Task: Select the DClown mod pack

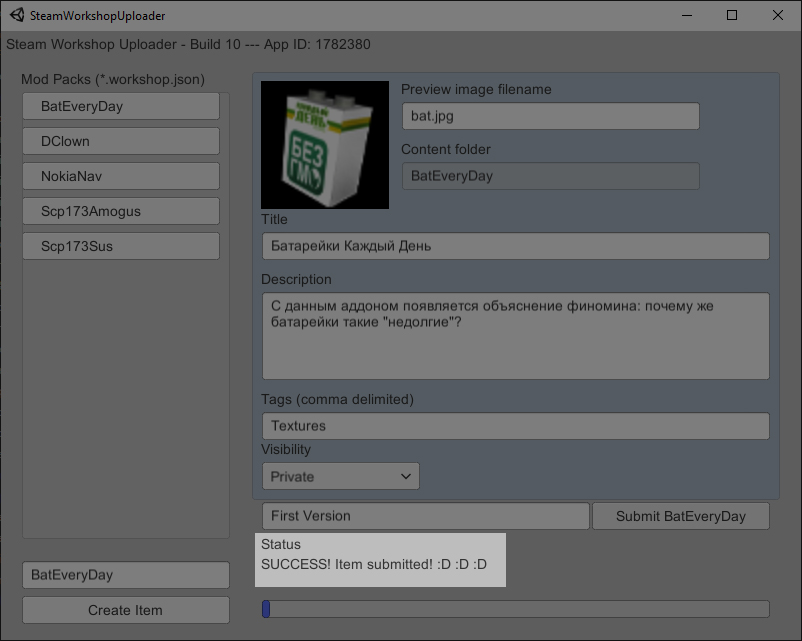Action: [121, 141]
